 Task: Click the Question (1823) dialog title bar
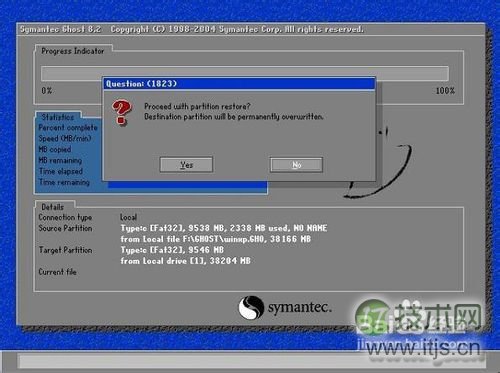pyautogui.click(x=239, y=84)
